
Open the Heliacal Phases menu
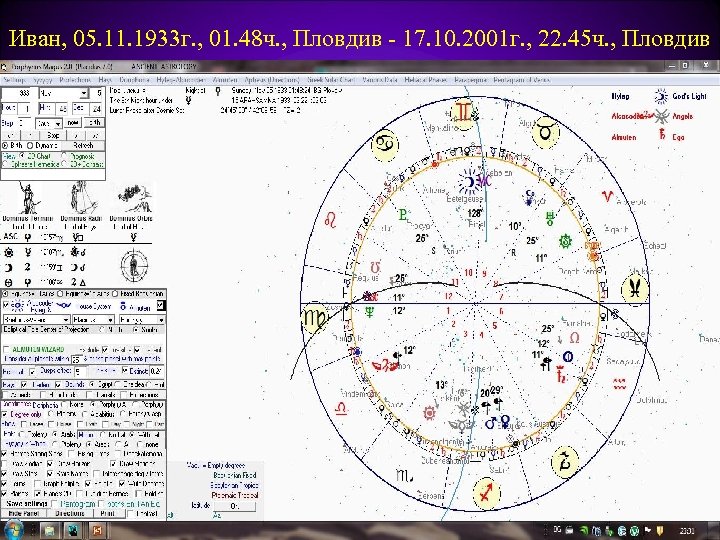pyautogui.click(x=425, y=80)
